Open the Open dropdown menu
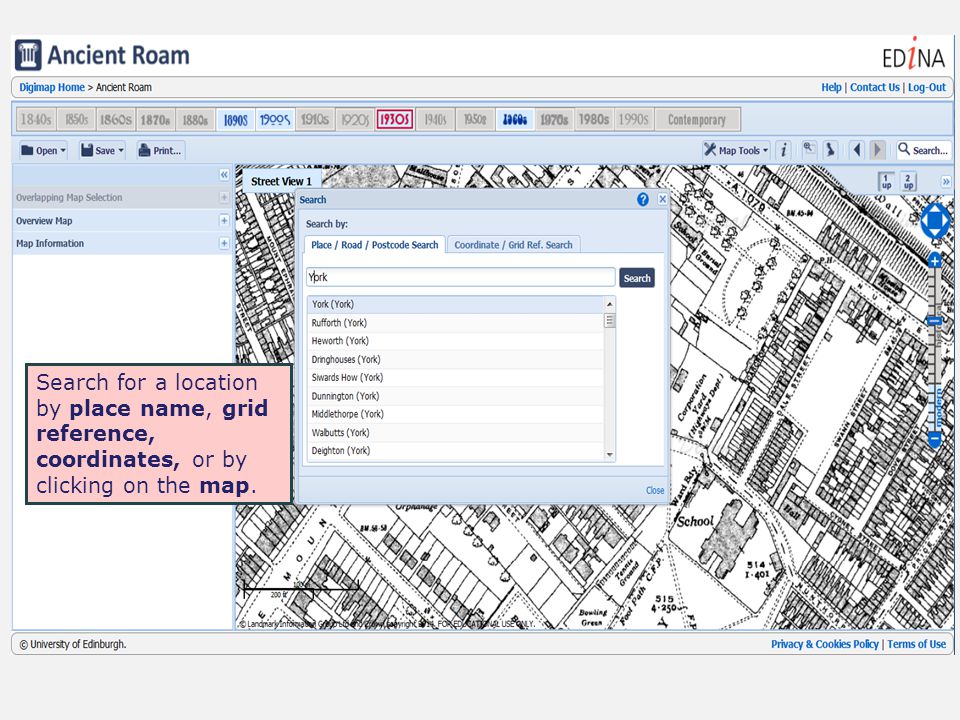 point(43,151)
